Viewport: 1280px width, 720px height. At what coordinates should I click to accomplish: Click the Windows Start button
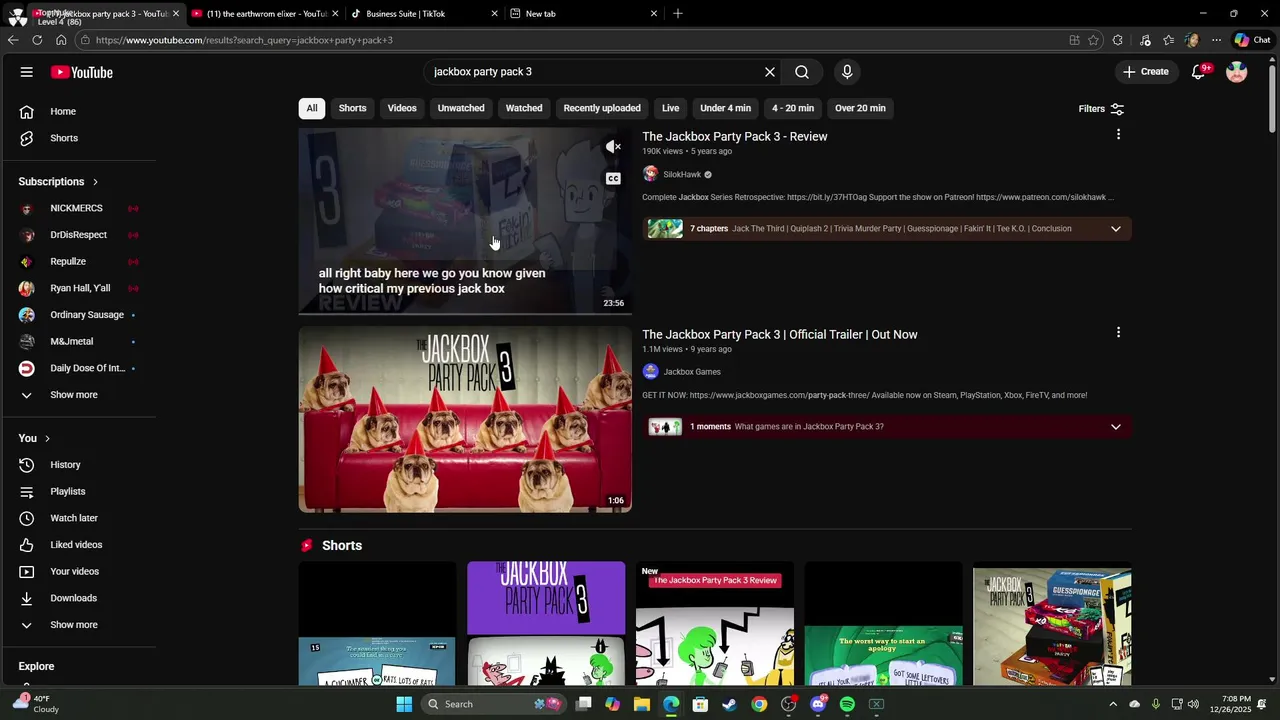tap(404, 704)
